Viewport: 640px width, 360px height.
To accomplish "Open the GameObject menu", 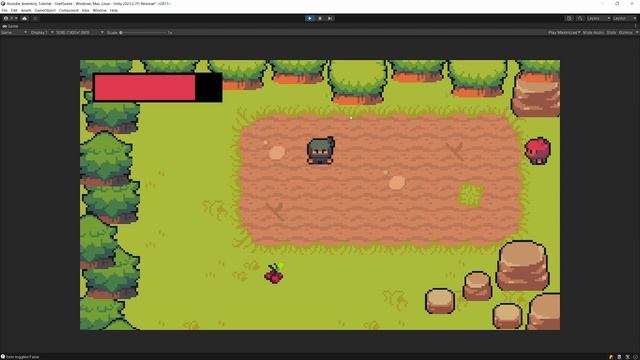I will 45,10.
